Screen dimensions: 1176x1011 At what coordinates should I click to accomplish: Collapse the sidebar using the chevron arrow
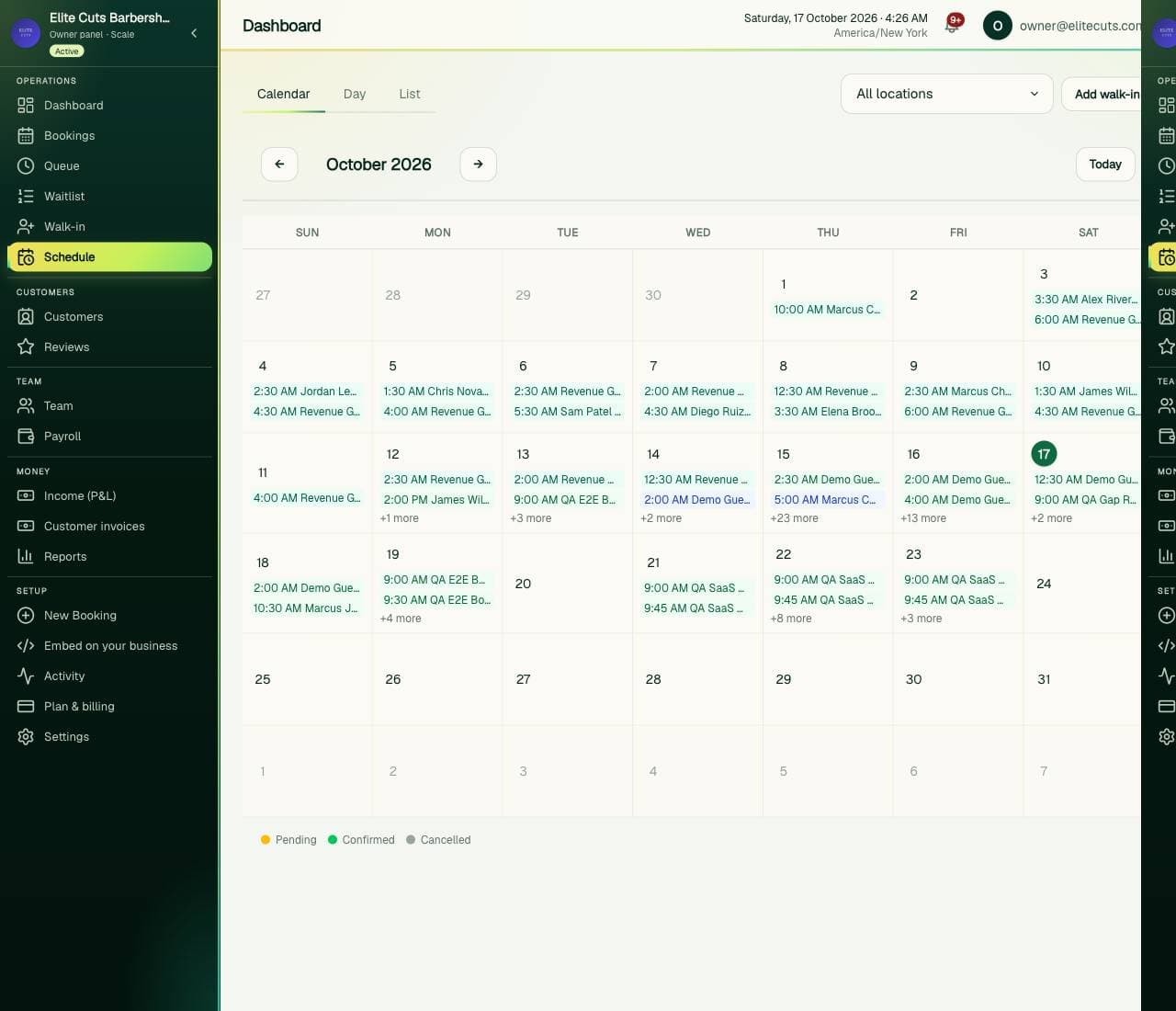[194, 33]
